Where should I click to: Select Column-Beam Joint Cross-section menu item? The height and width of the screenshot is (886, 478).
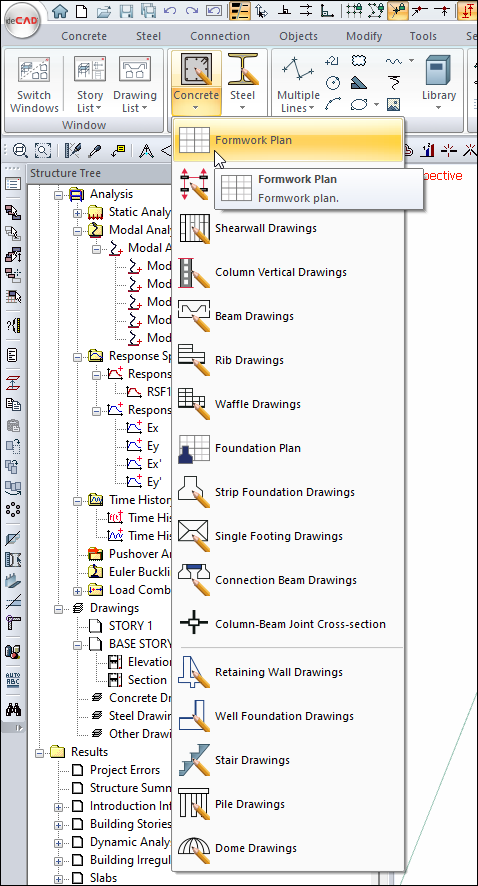click(x=288, y=625)
